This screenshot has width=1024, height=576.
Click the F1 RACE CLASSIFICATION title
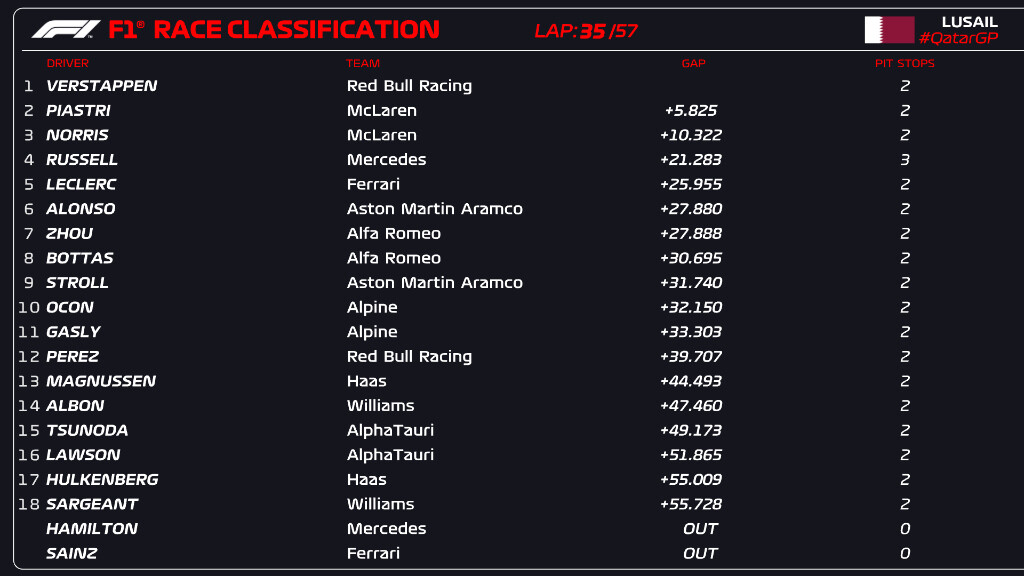(x=274, y=29)
